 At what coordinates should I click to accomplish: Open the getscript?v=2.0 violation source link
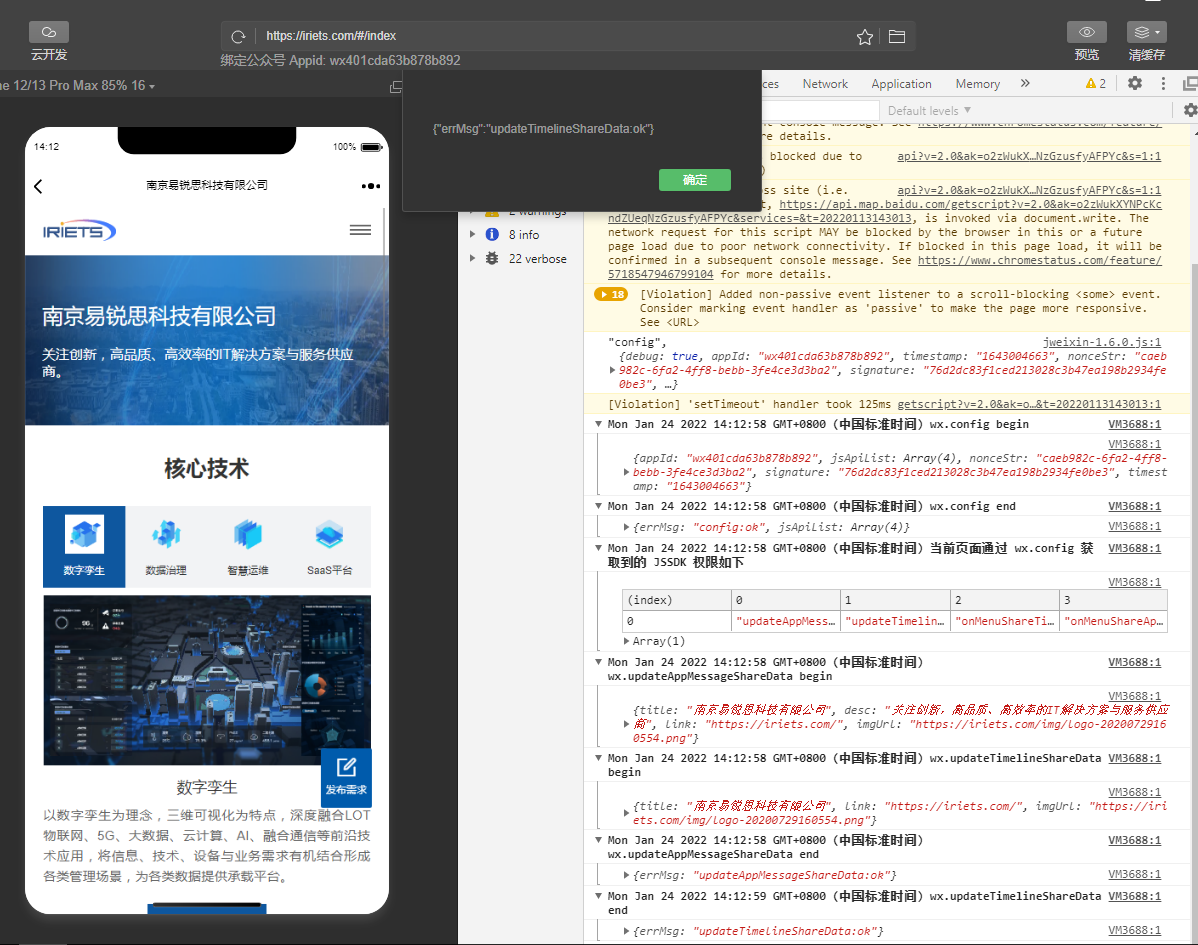pyautogui.click(x=1029, y=404)
